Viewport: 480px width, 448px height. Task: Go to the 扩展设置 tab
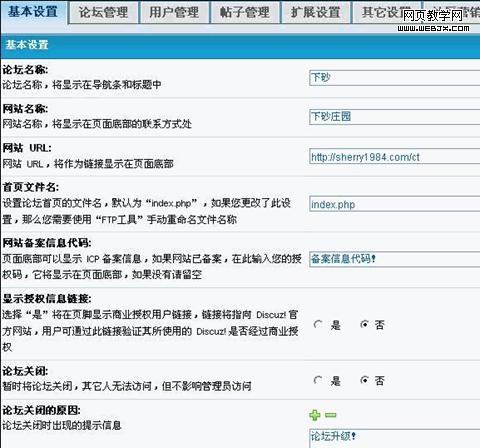click(x=316, y=13)
